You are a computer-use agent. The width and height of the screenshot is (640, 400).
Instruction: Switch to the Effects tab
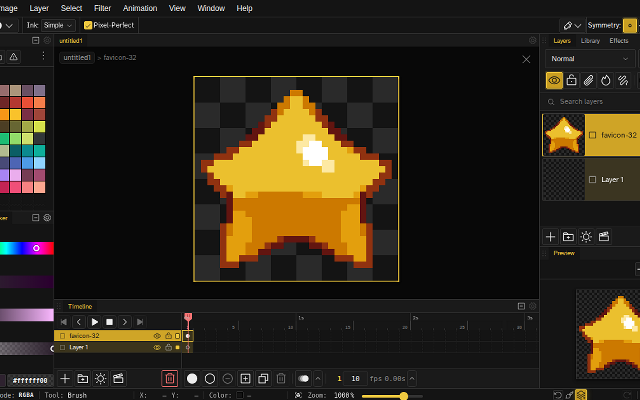pyautogui.click(x=619, y=41)
